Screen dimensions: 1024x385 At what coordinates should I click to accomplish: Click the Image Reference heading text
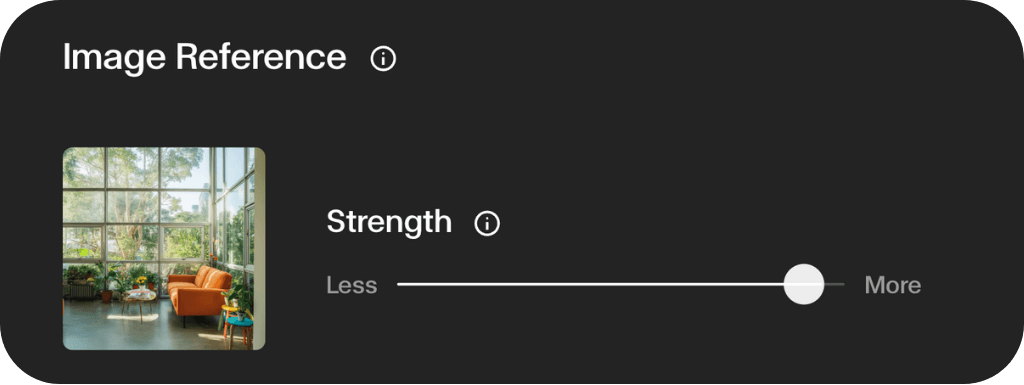(x=204, y=57)
